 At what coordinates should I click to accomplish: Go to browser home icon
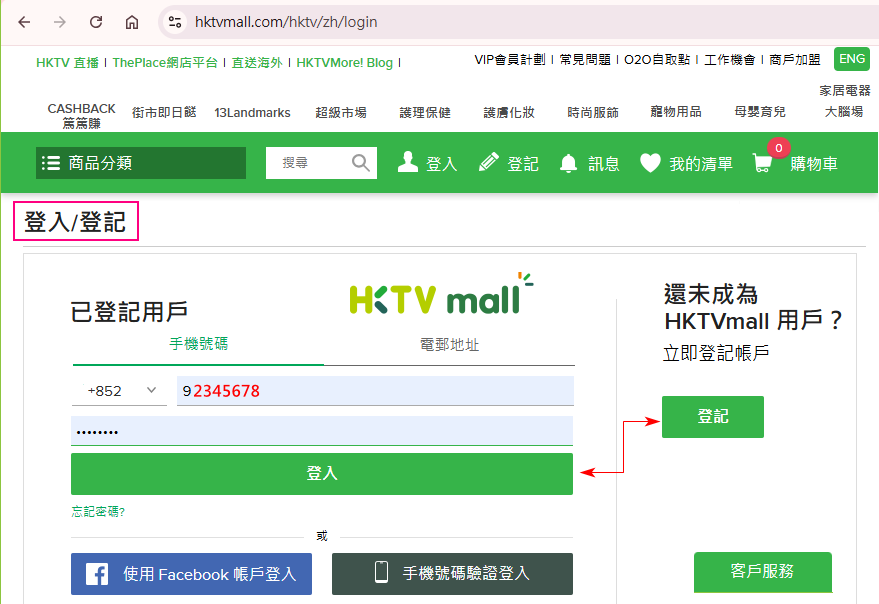coord(132,22)
